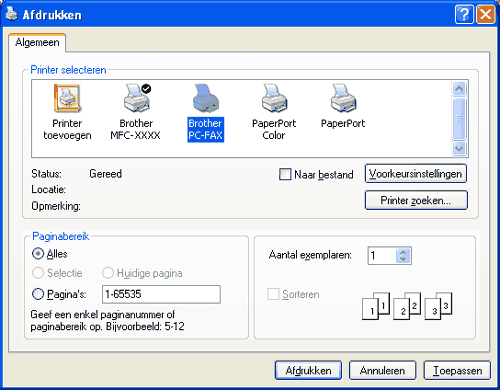500x390 pixels.
Task: Click the Bijvoorbeeld: 5-12 hint text
Action: pyautogui.click(x=145, y=326)
